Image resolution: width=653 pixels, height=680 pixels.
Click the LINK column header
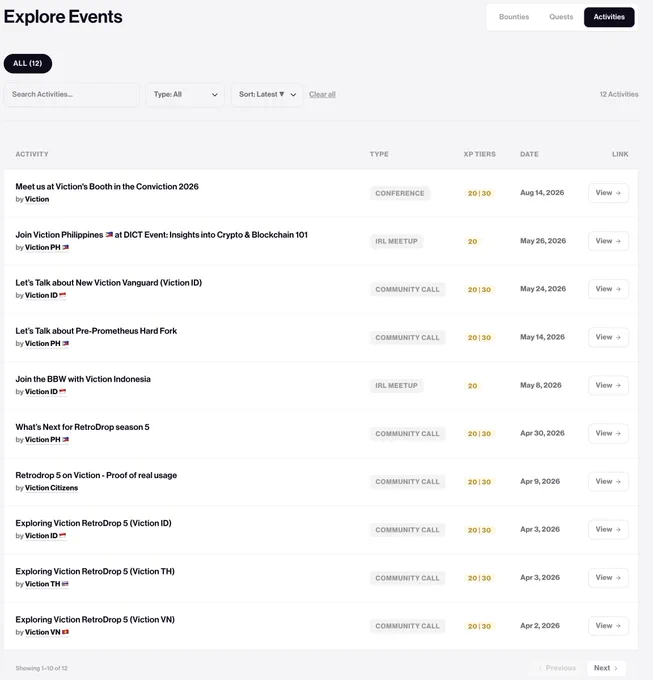tap(620, 154)
